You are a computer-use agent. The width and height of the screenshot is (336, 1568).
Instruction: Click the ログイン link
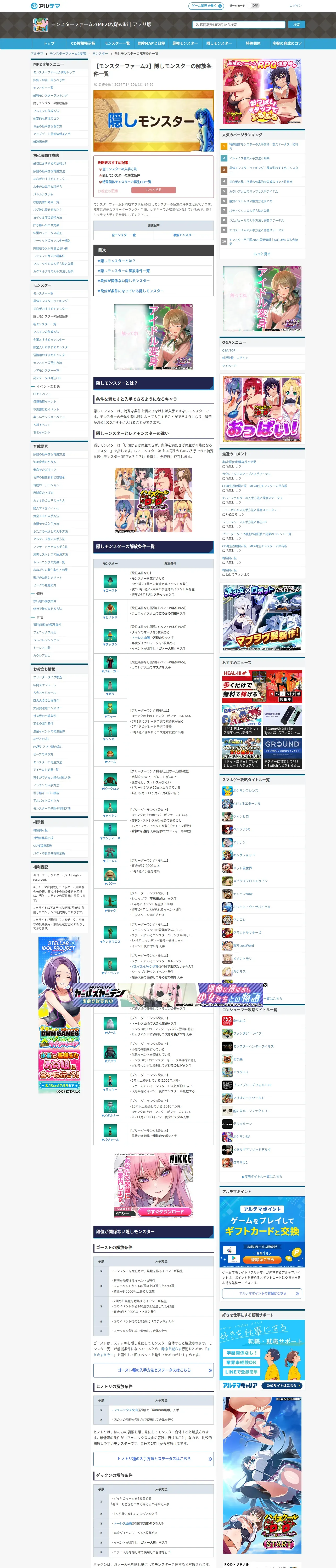[x=295, y=5]
